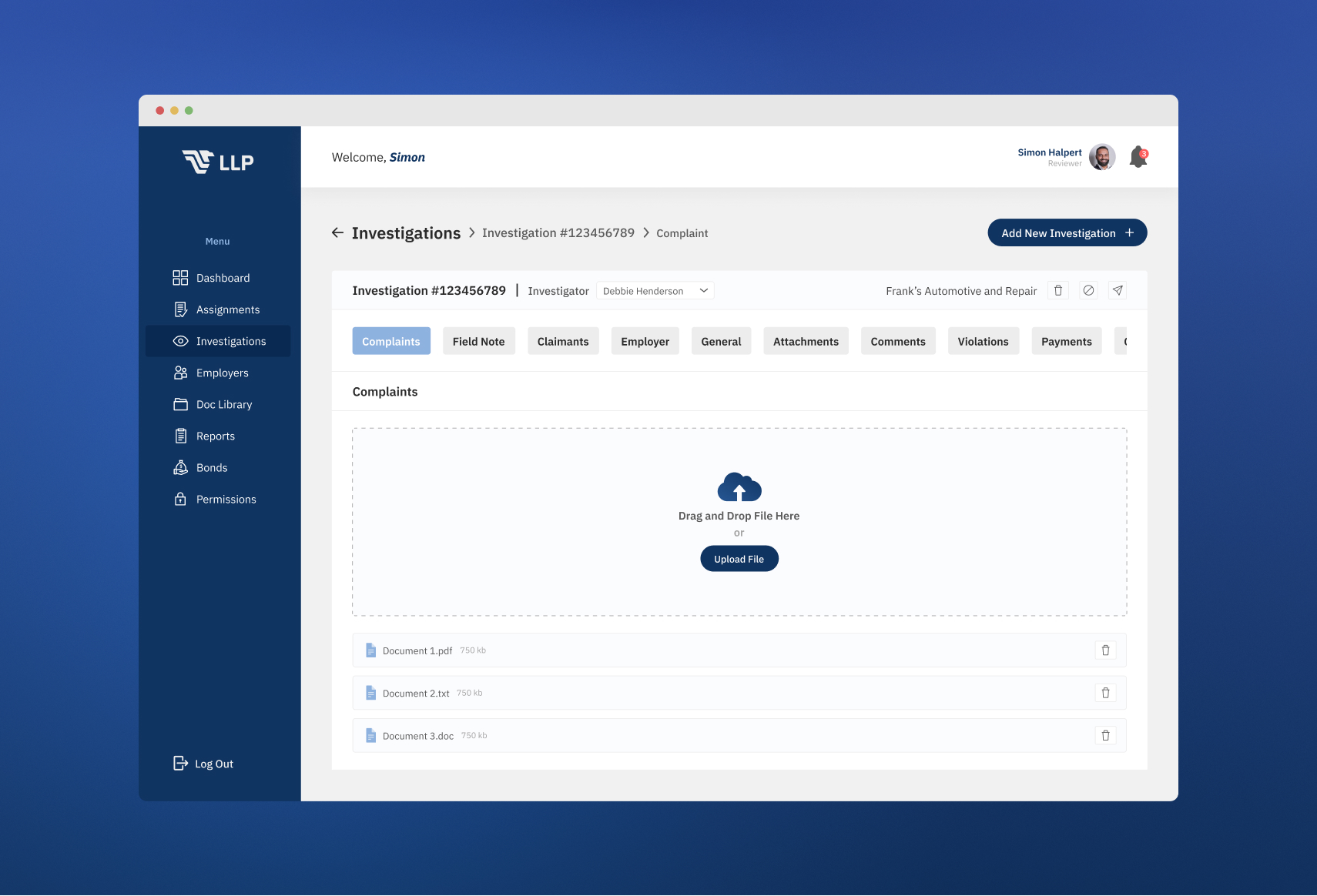1317x896 pixels.
Task: Click the block/cancel circle icon in header
Action: coord(1088,290)
